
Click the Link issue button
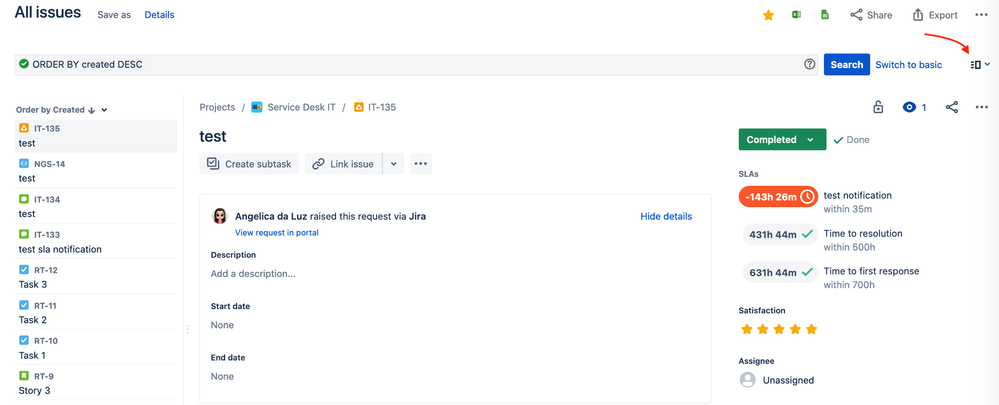click(x=343, y=164)
